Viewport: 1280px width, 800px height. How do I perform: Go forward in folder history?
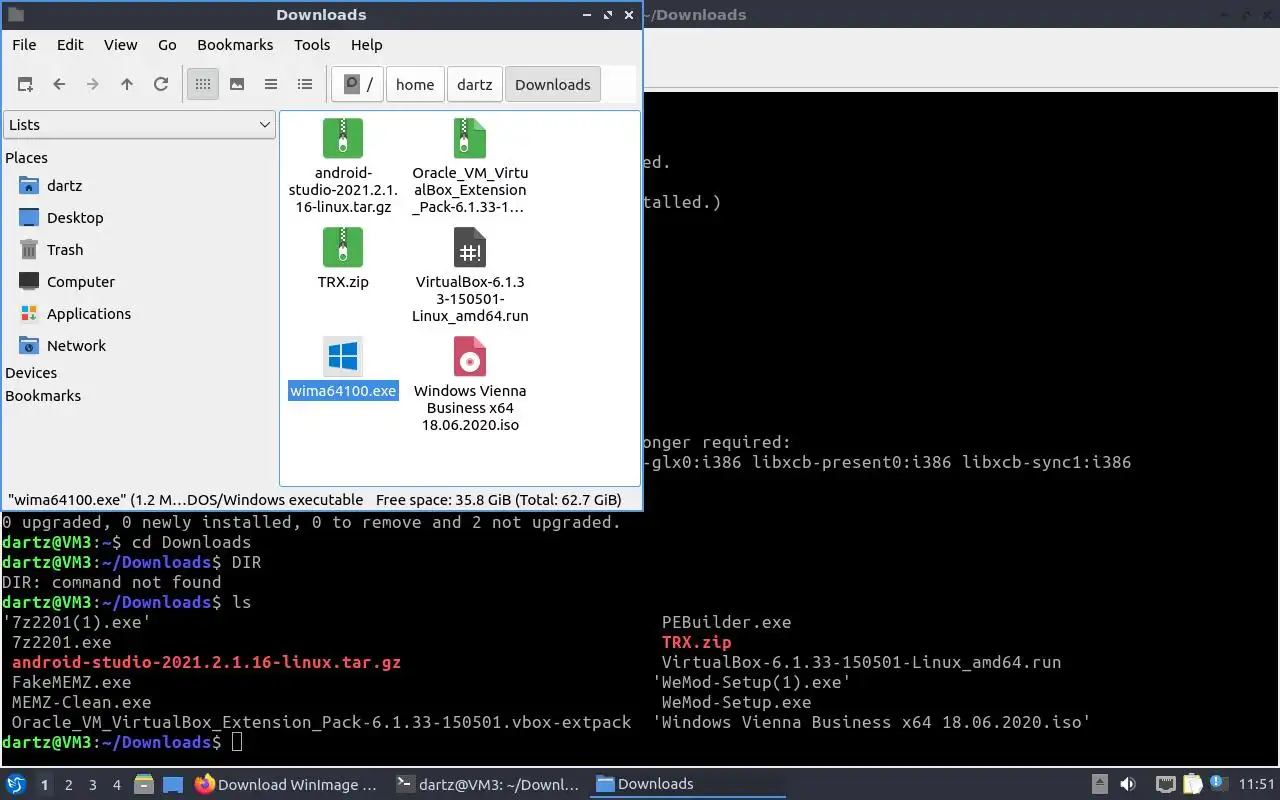pos(93,84)
